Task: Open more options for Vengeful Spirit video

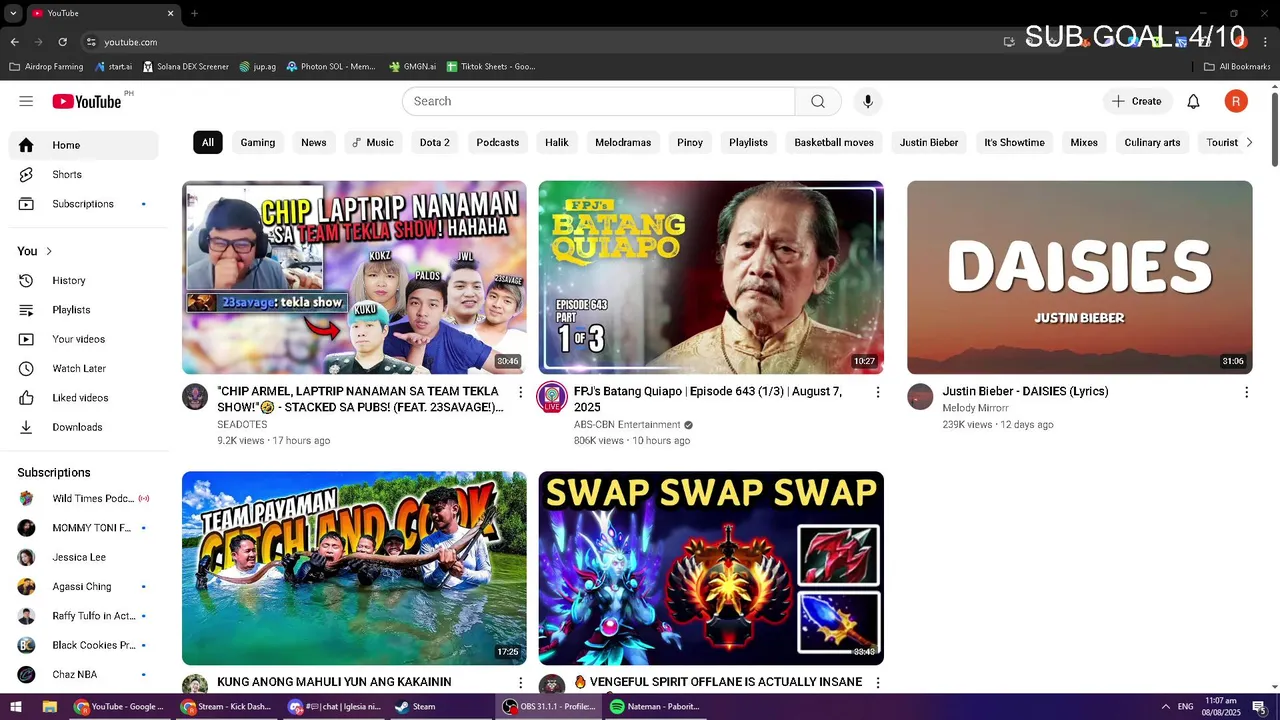Action: pos(878,682)
